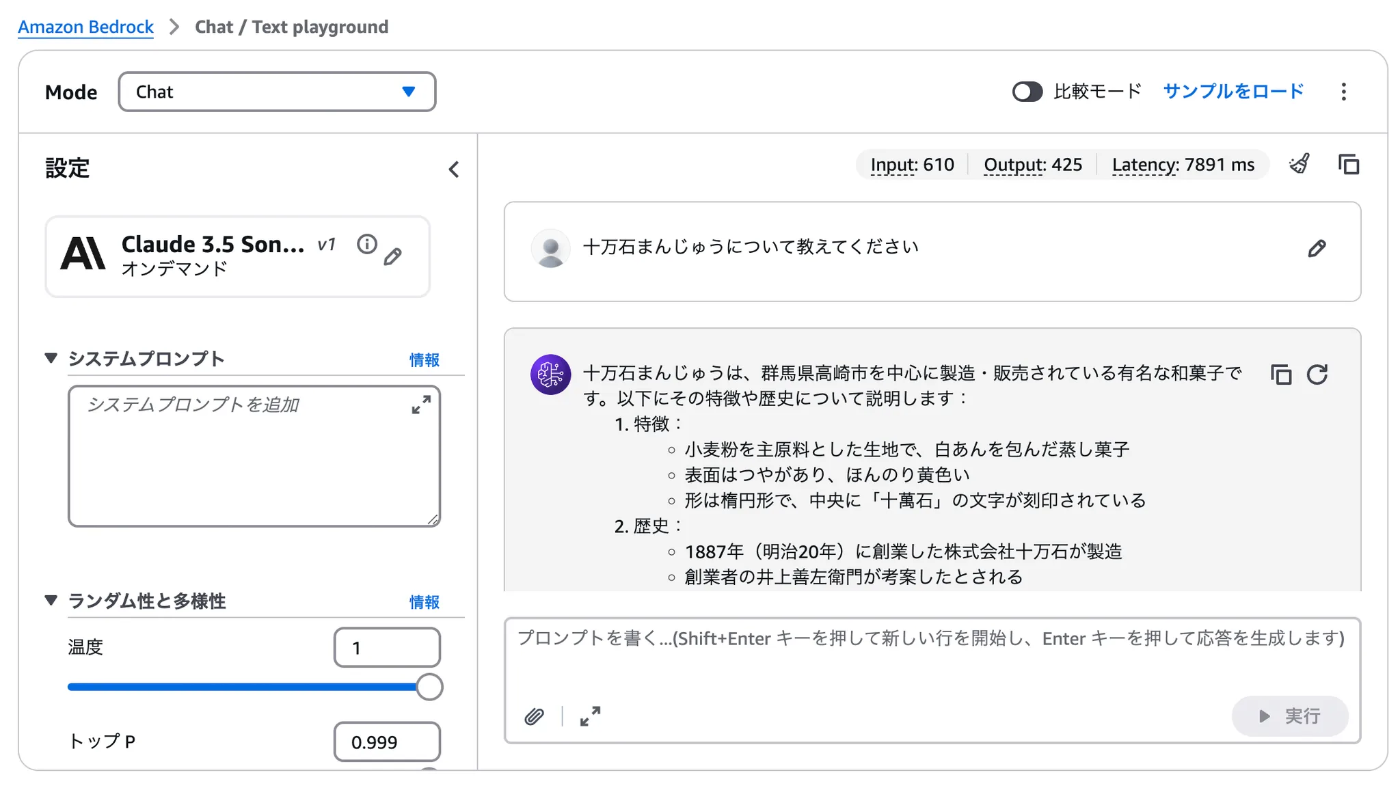The width and height of the screenshot is (1400, 790).
Task: Click サンプルをロード link
Action: pyautogui.click(x=1233, y=91)
